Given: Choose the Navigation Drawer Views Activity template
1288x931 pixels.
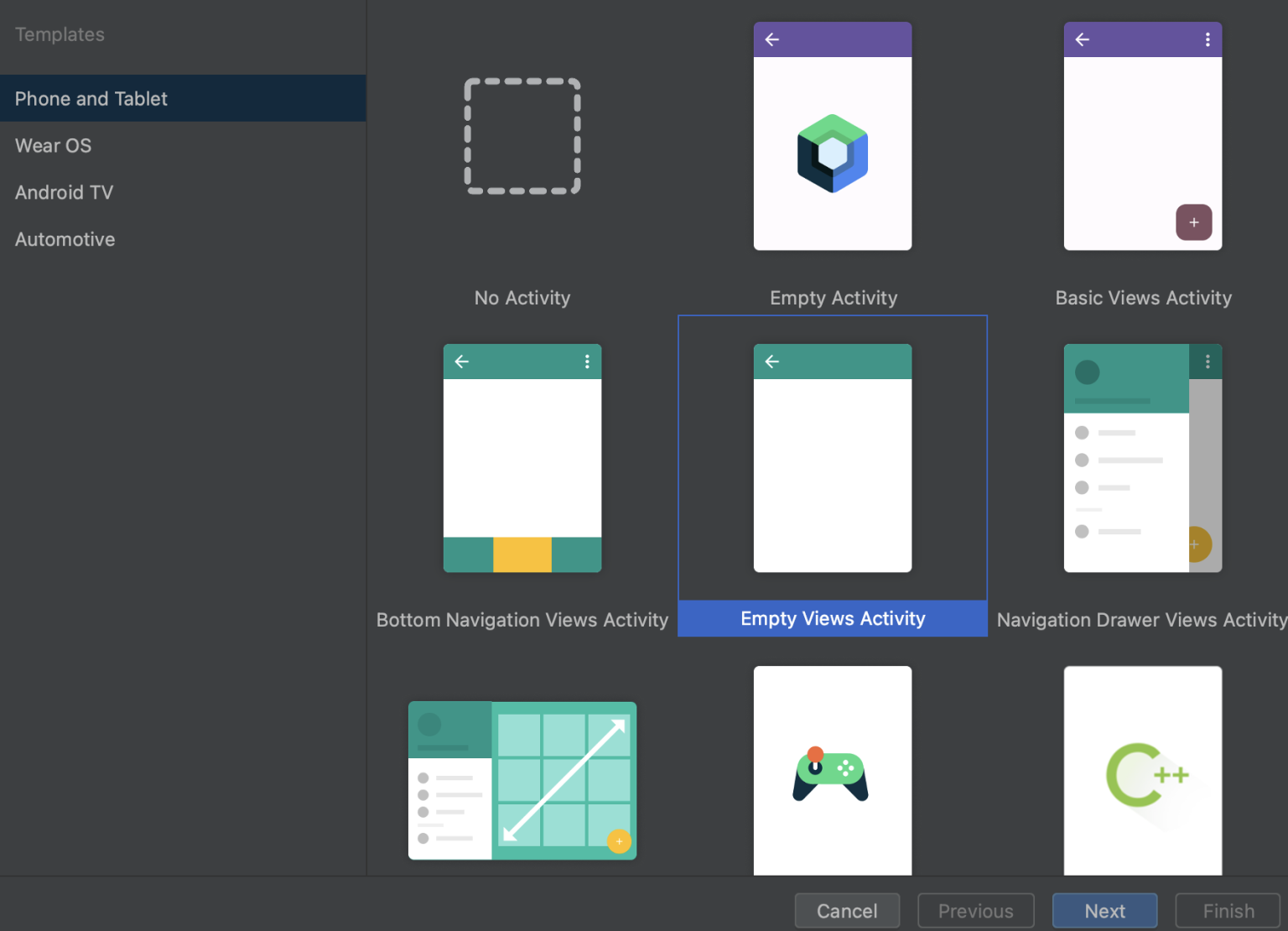Looking at the screenshot, I should click(1142, 458).
